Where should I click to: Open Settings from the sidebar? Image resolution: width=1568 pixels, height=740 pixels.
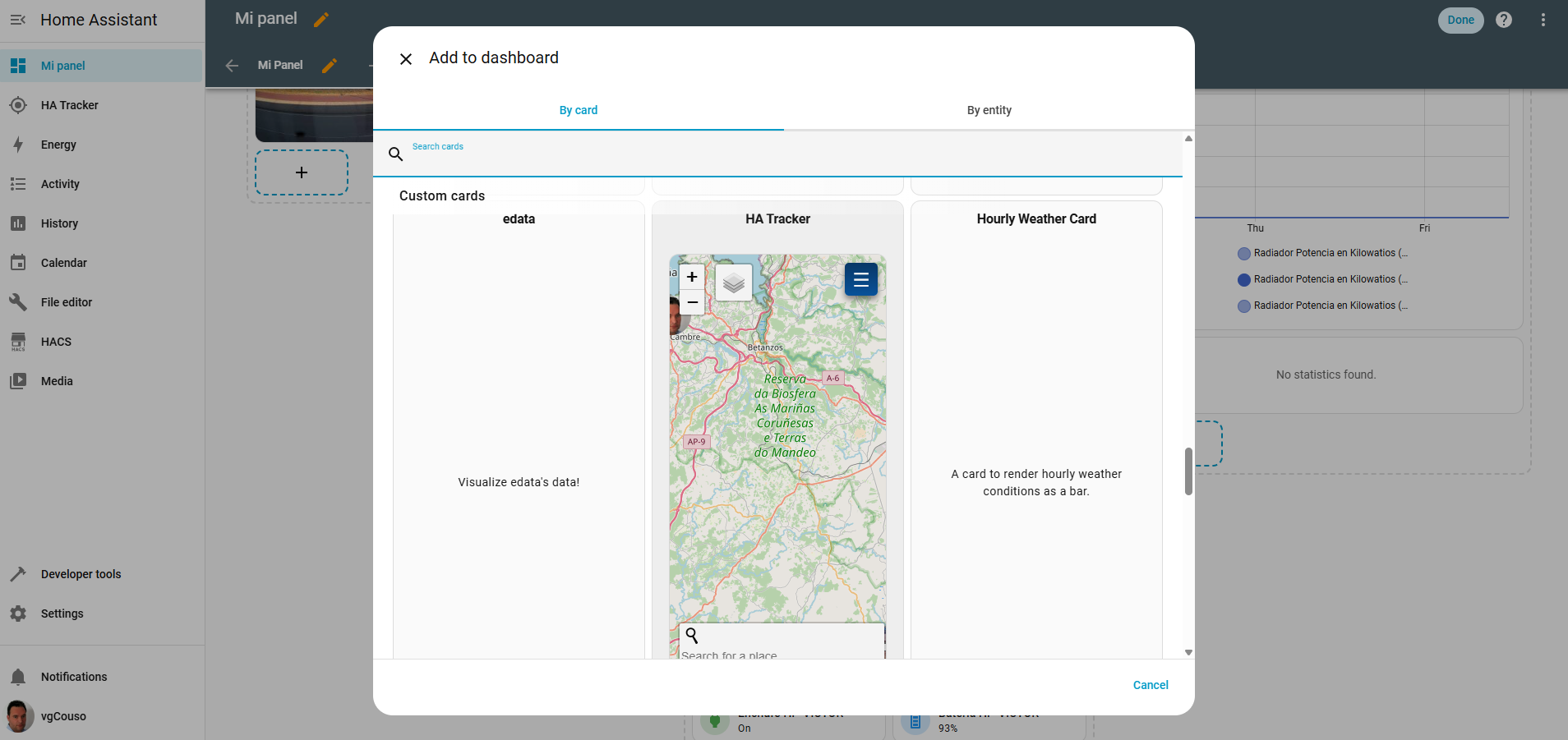click(x=101, y=614)
